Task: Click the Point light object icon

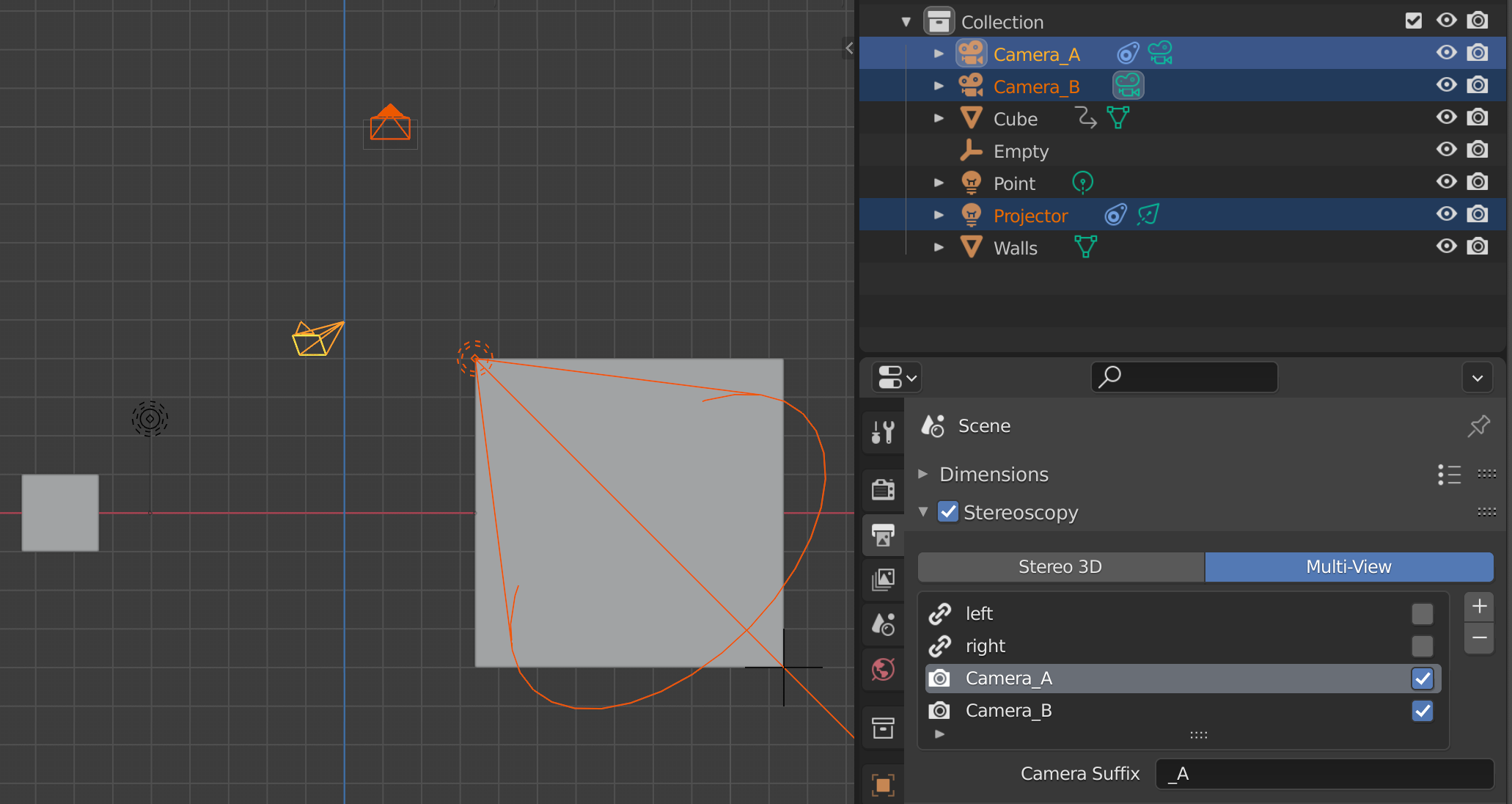Action: pyautogui.click(x=971, y=183)
